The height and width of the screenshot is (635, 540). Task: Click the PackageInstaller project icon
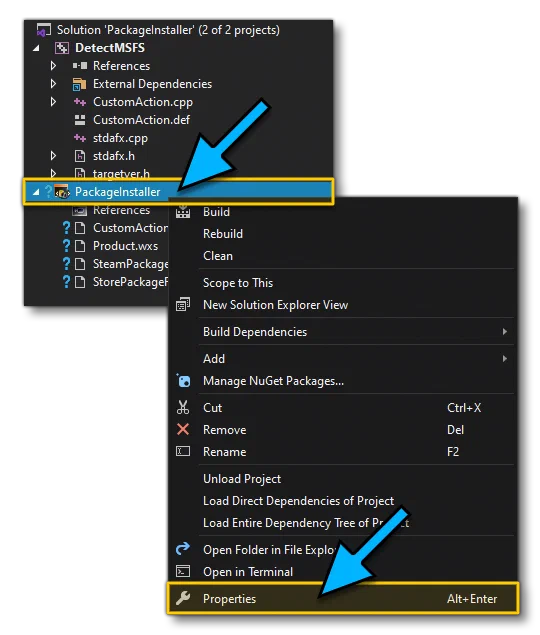tap(62, 192)
